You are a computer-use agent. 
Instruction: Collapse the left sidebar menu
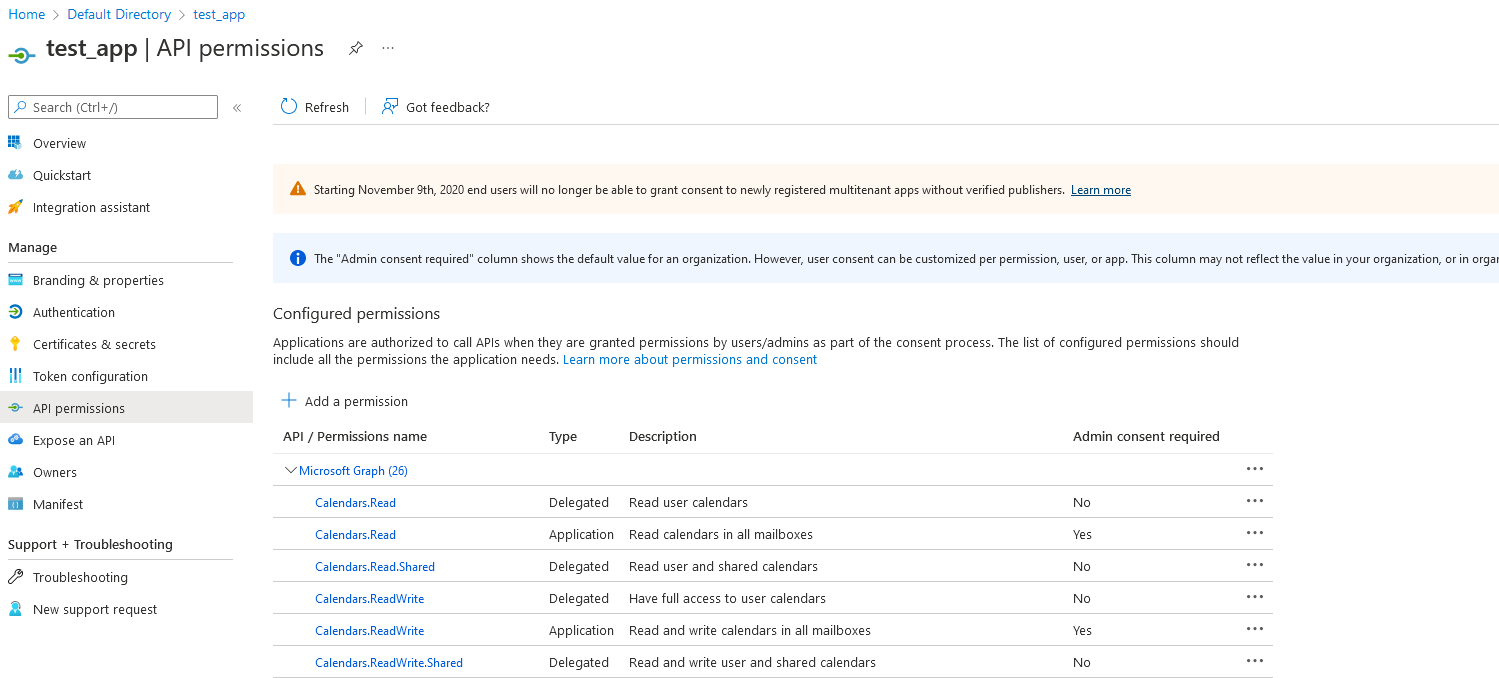[237, 107]
